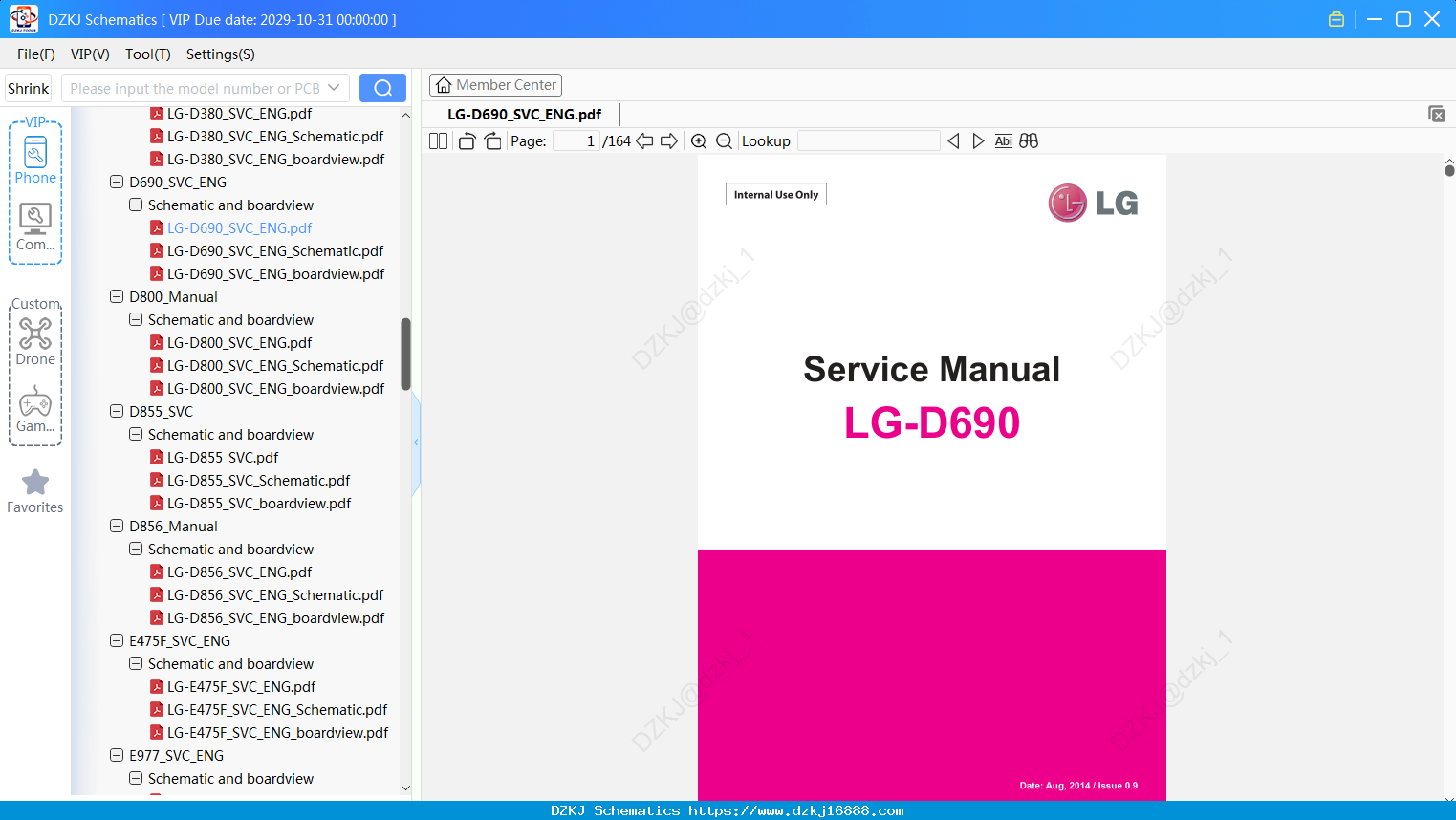Select the Game console category
This screenshot has height=820, width=1456.
35,409
